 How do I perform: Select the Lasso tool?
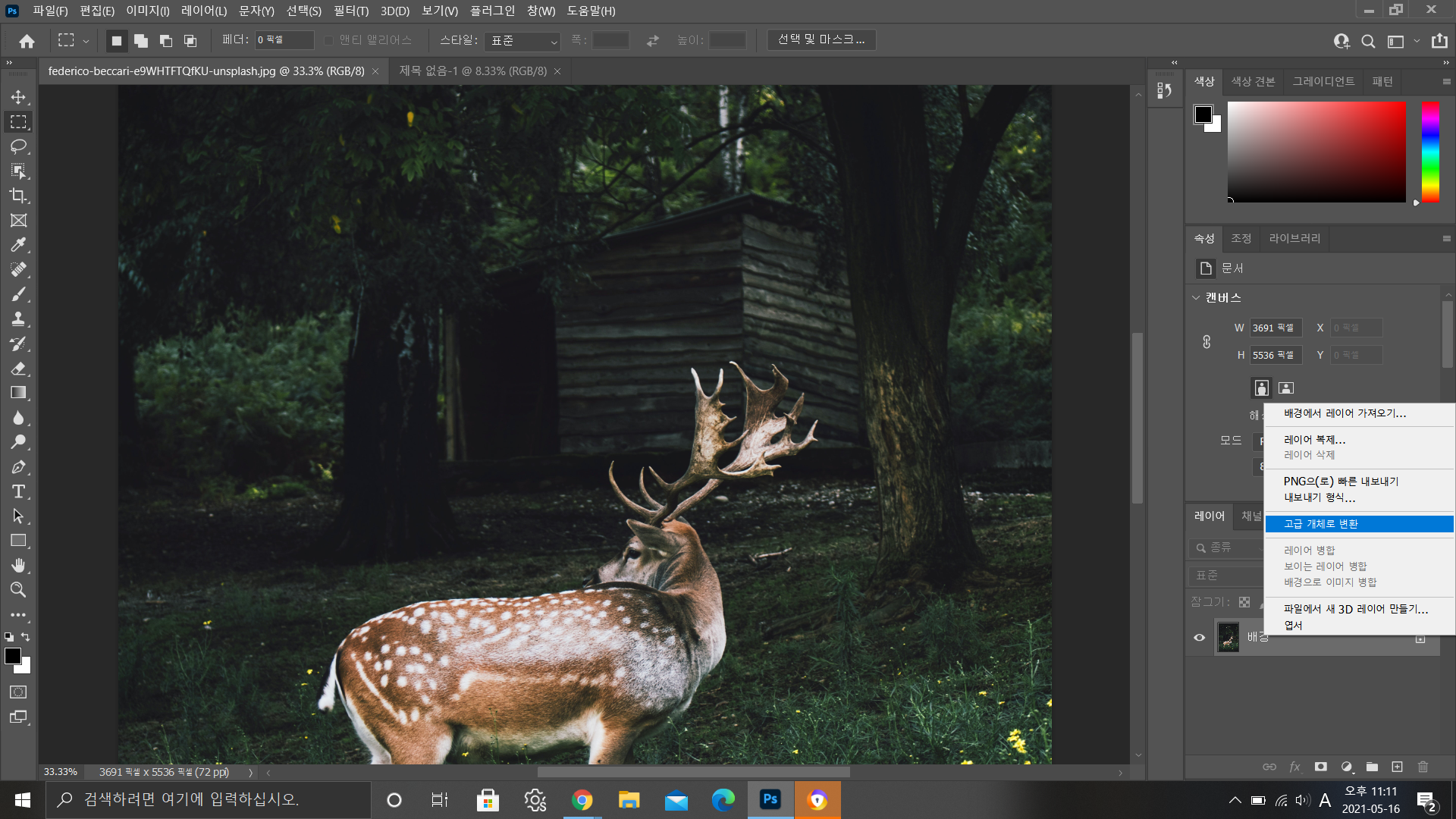click(x=18, y=146)
